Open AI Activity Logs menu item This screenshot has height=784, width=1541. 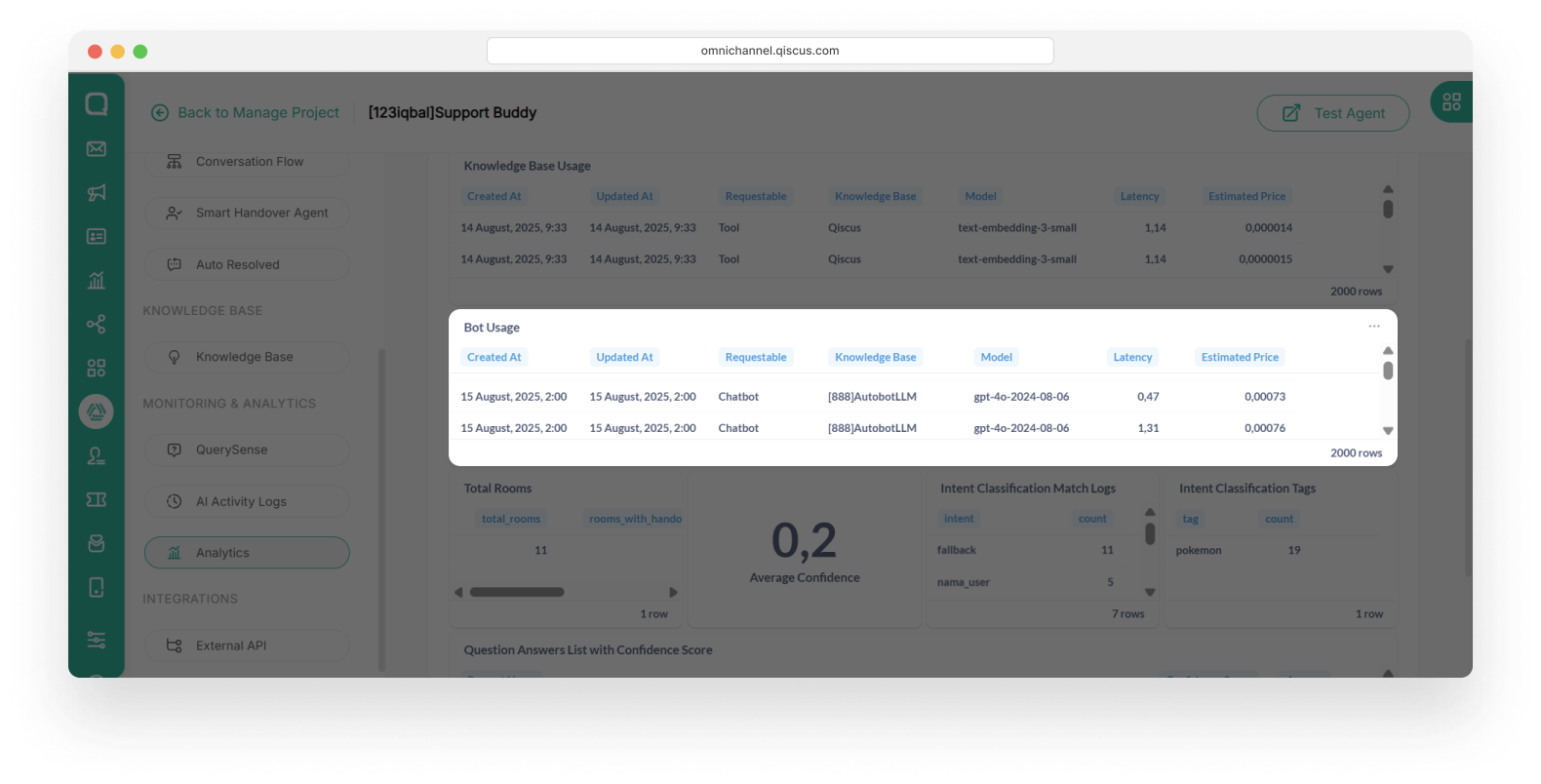247,501
